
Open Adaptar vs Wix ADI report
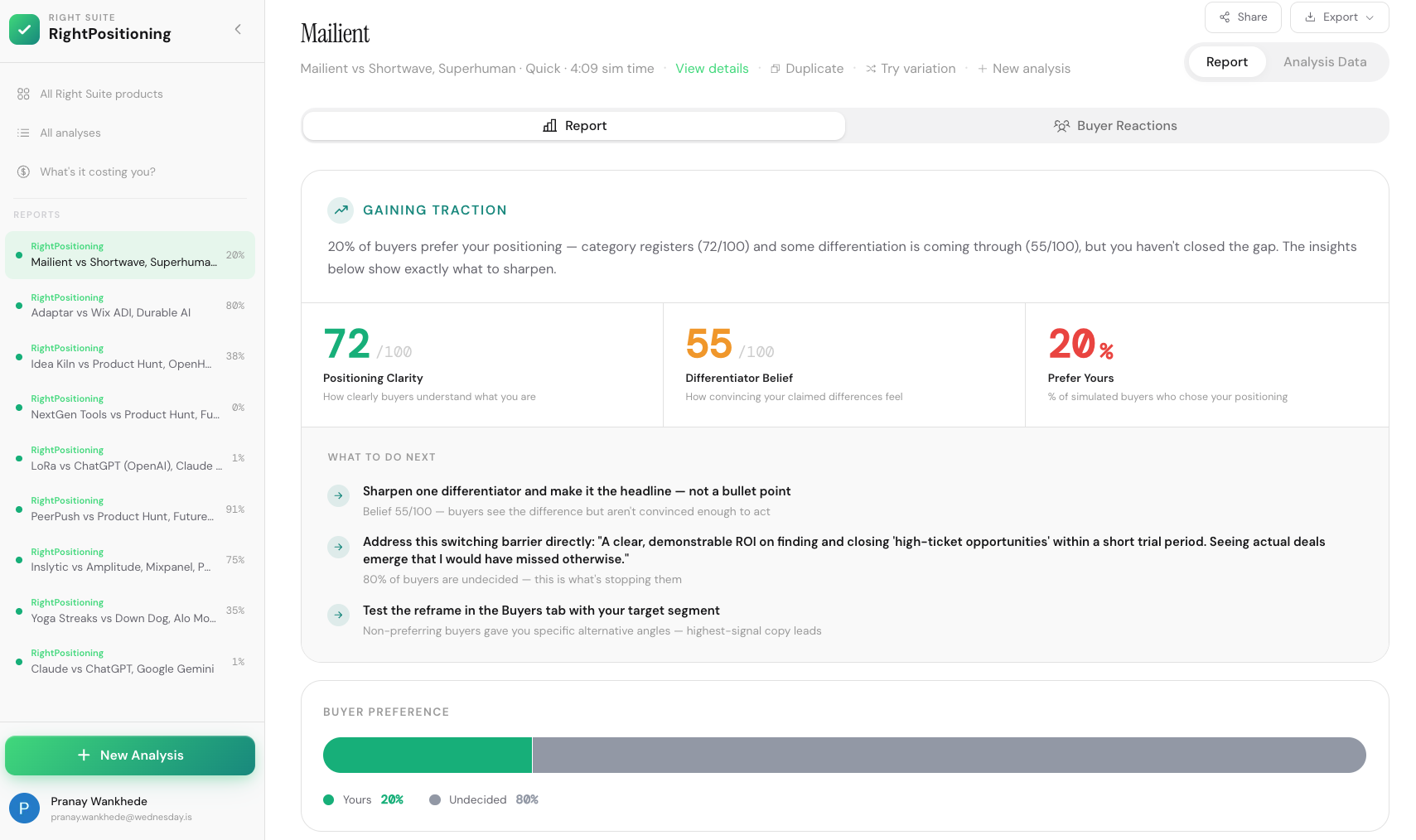pos(130,306)
